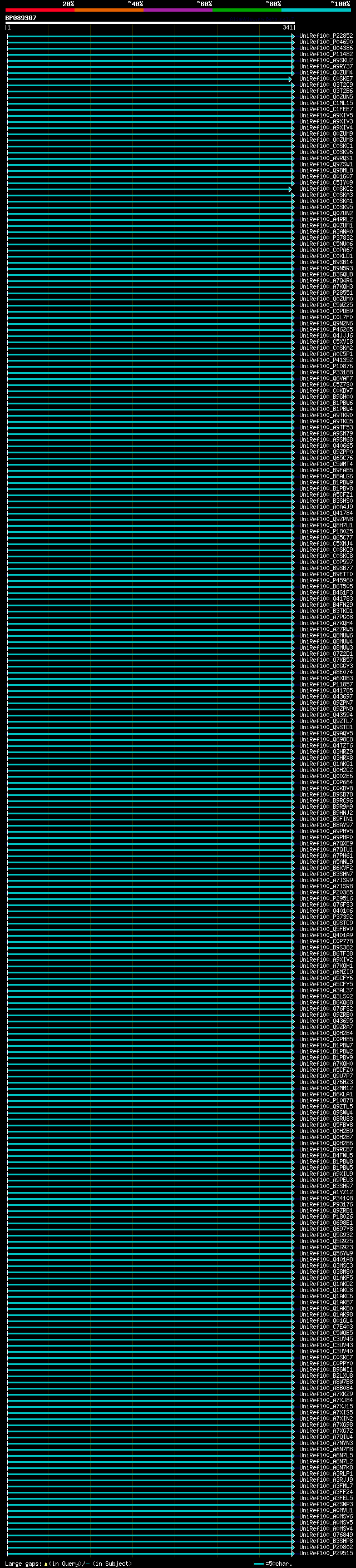The image size is (356, 1568).
Task: Click the query name BP089307
Action: pos(21,18)
